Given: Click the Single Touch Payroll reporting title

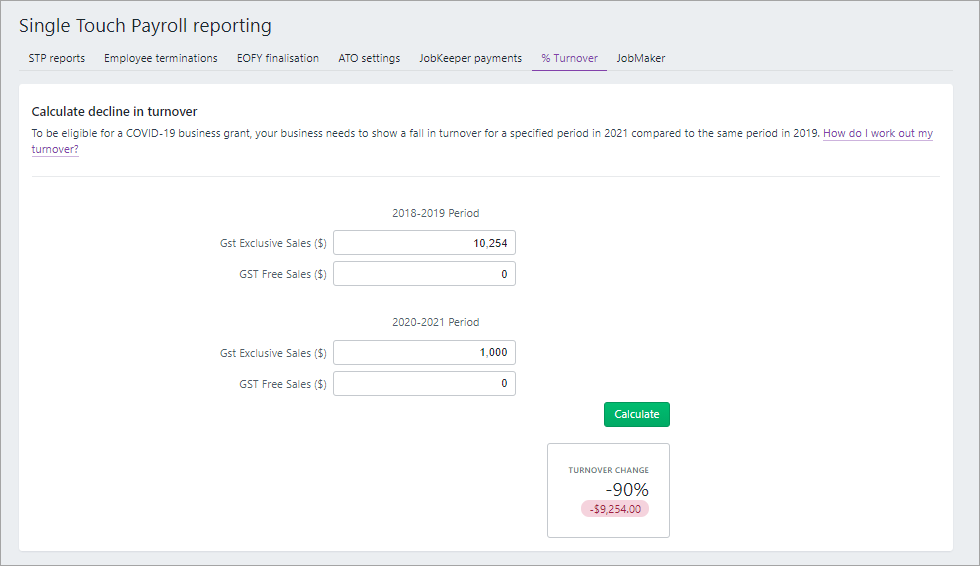Looking at the screenshot, I should (145, 25).
